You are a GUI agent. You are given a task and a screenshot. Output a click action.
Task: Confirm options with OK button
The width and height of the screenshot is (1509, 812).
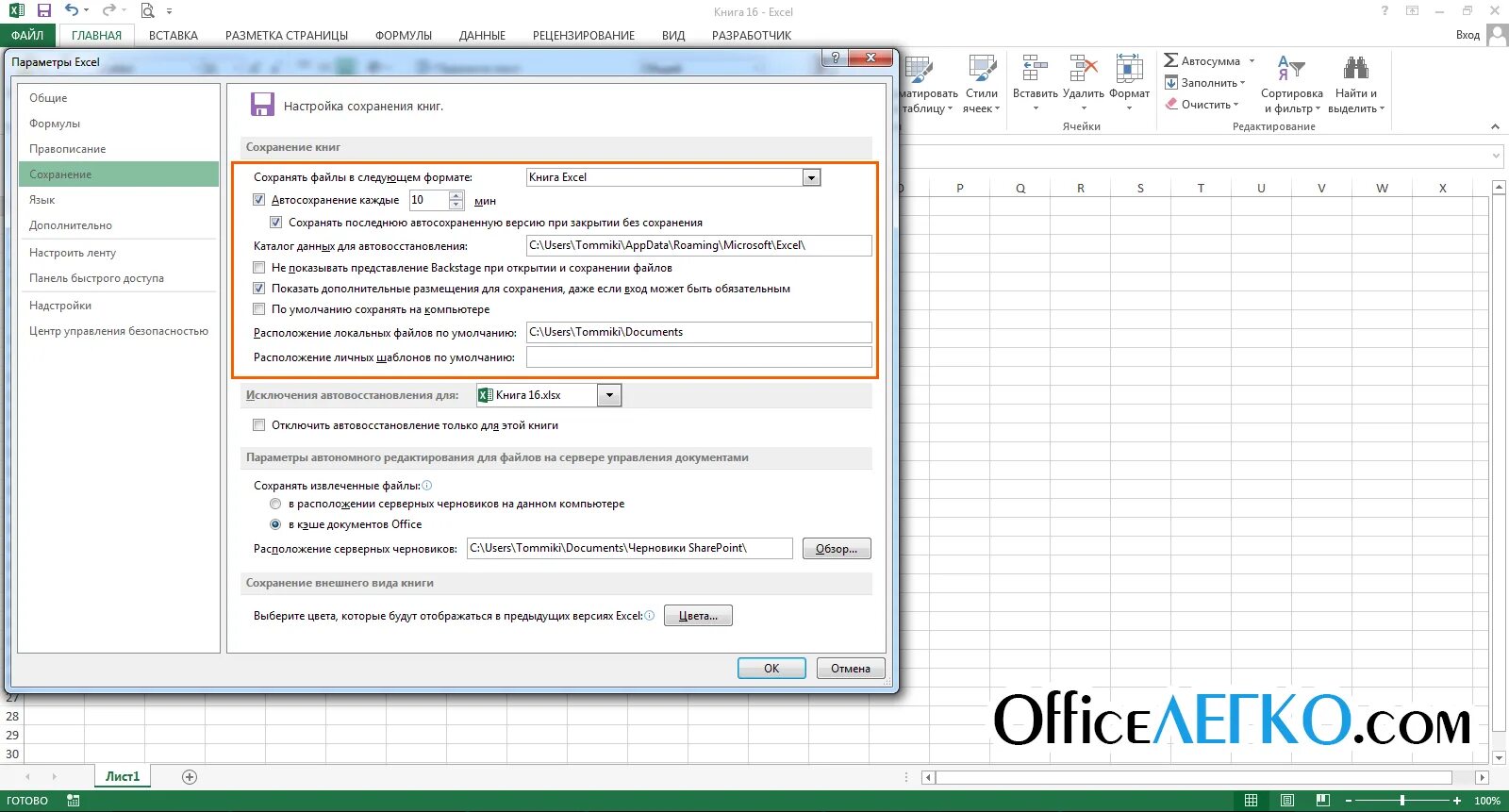pyautogui.click(x=771, y=668)
